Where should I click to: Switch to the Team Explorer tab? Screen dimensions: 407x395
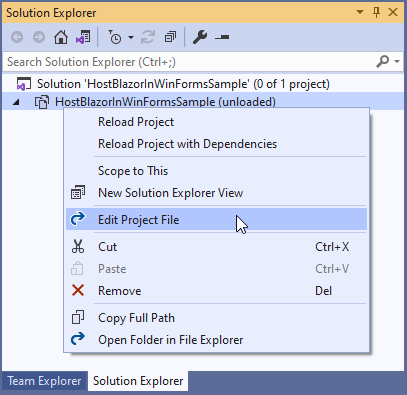point(44,381)
